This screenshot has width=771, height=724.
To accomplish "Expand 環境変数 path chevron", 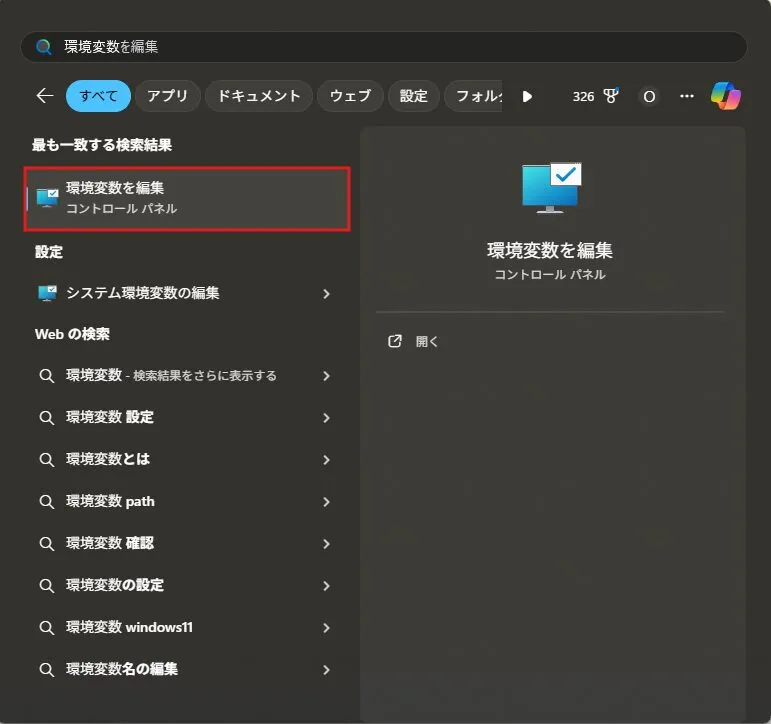I will pyautogui.click(x=326, y=502).
